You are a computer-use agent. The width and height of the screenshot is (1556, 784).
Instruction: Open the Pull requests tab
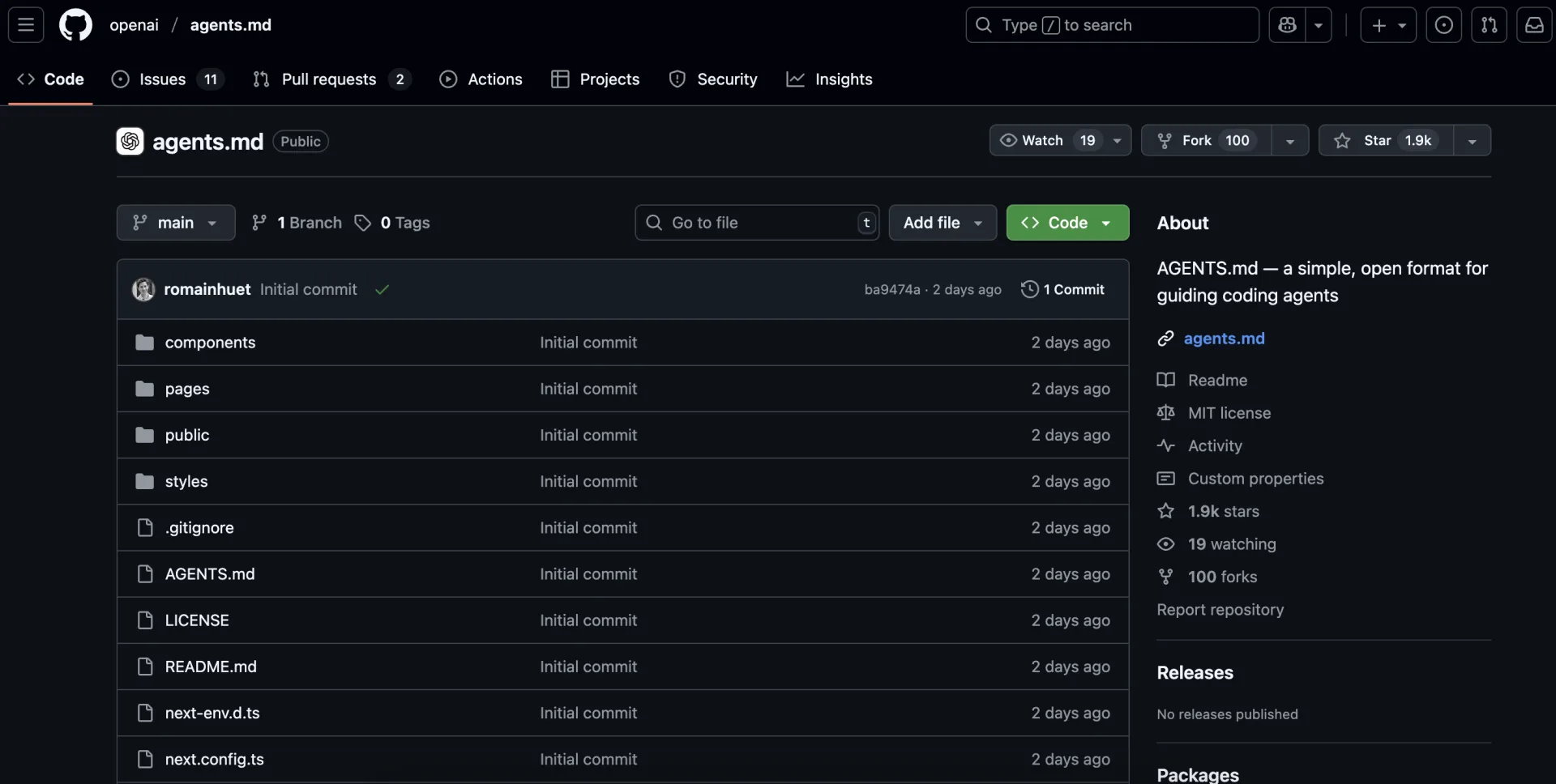(332, 79)
